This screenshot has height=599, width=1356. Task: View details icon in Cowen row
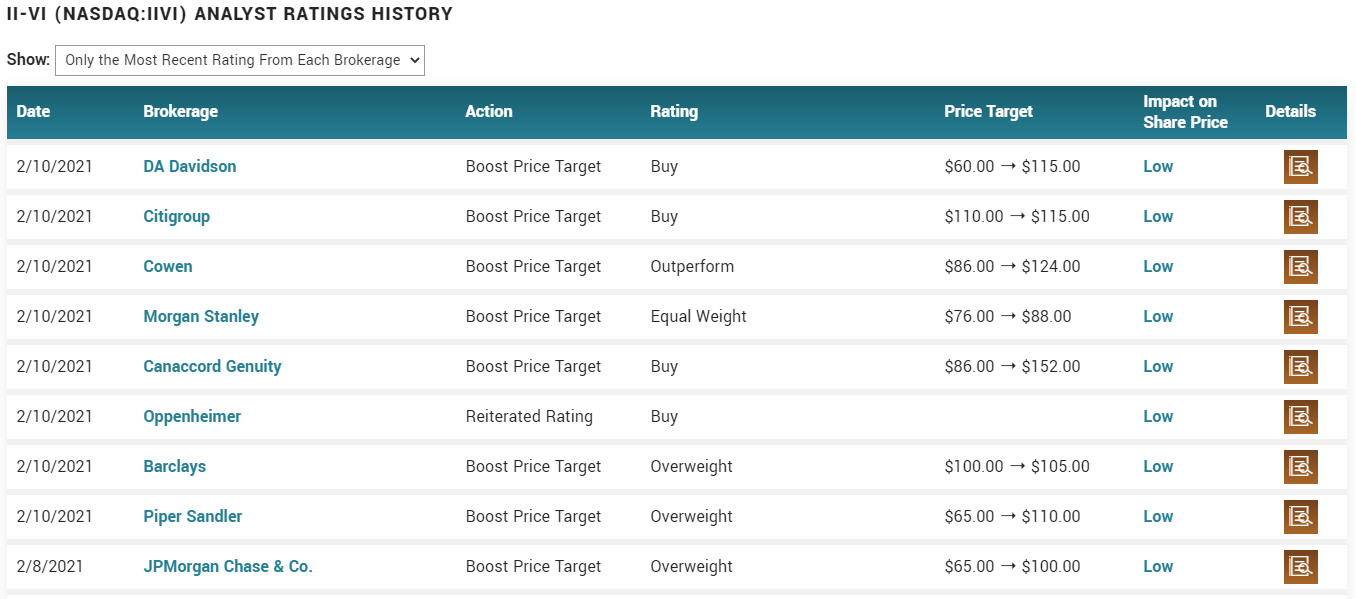point(1300,267)
